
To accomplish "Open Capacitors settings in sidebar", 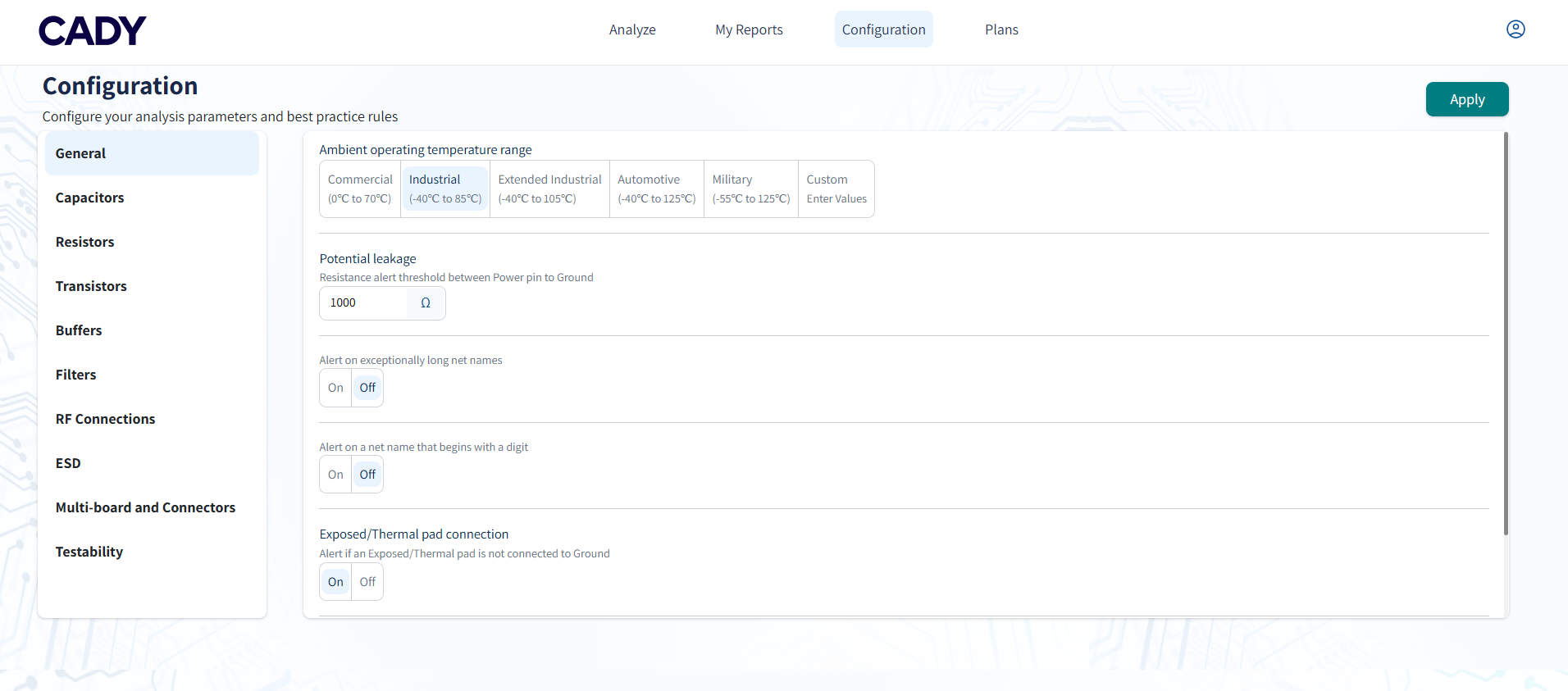I will pyautogui.click(x=90, y=198).
